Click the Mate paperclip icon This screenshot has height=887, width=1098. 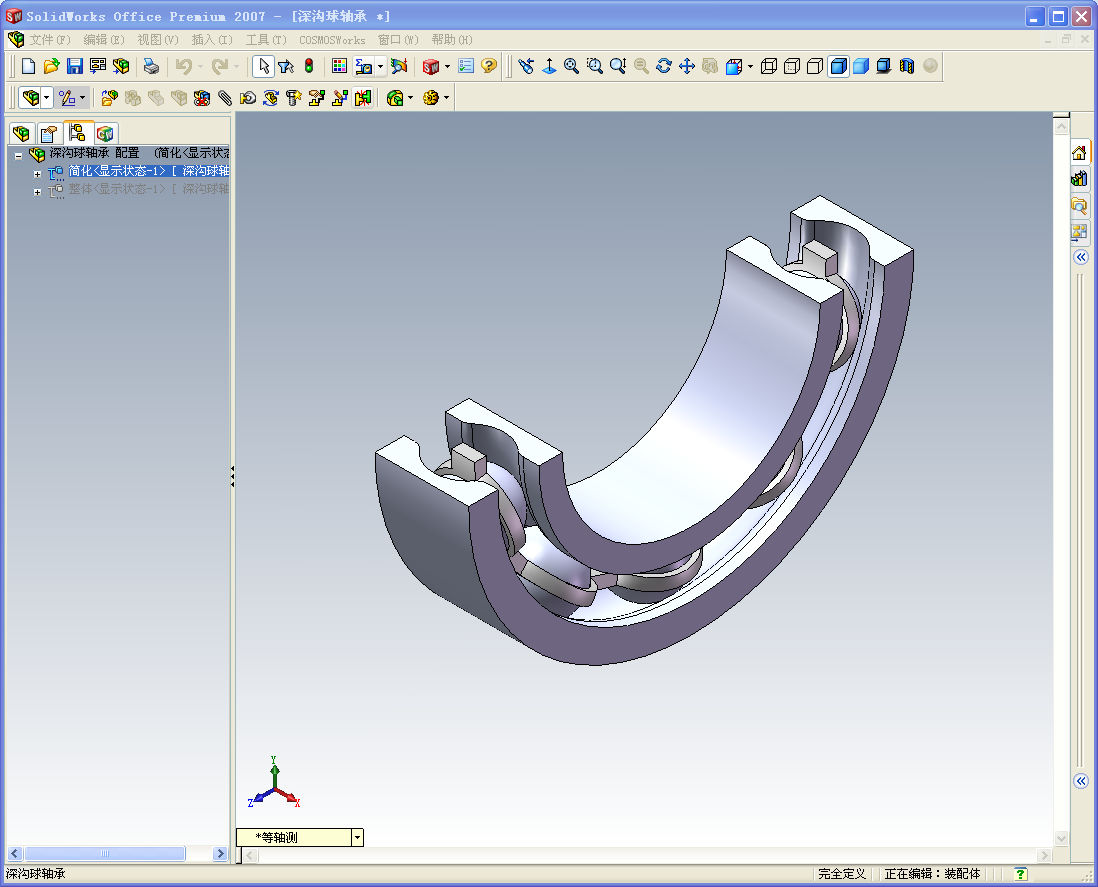(225, 98)
